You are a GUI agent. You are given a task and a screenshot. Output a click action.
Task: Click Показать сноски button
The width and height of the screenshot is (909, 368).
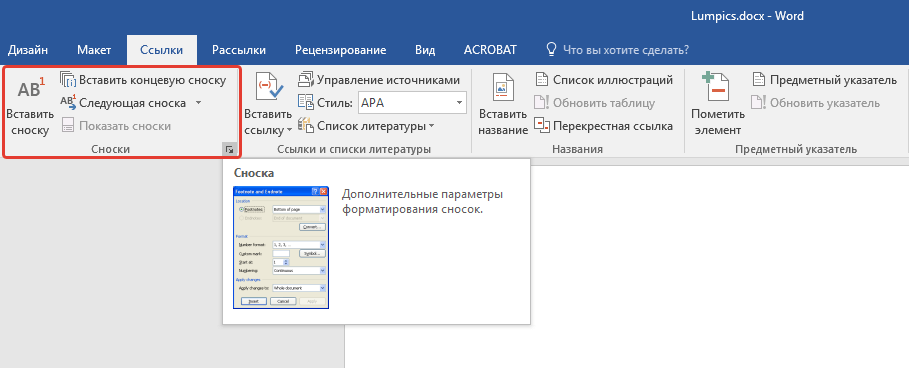click(x=116, y=126)
